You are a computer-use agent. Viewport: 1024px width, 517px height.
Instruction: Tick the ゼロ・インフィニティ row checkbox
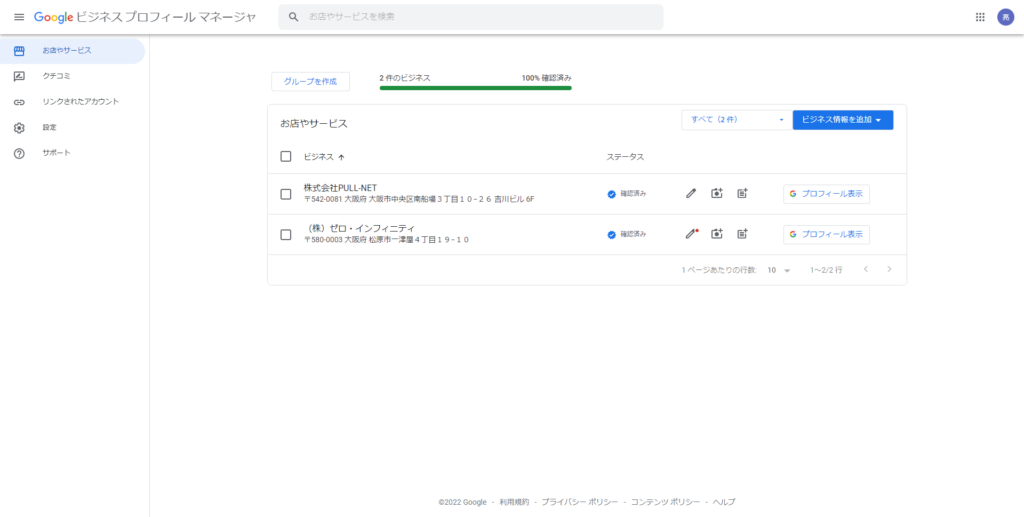pos(286,235)
